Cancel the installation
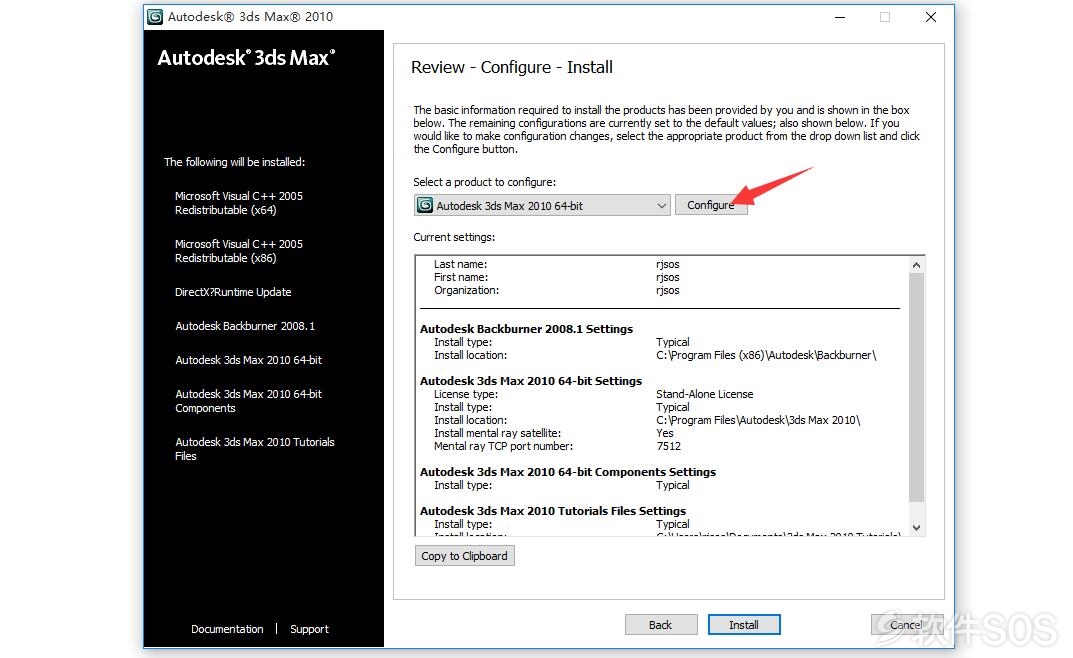1073x658 pixels. (907, 624)
